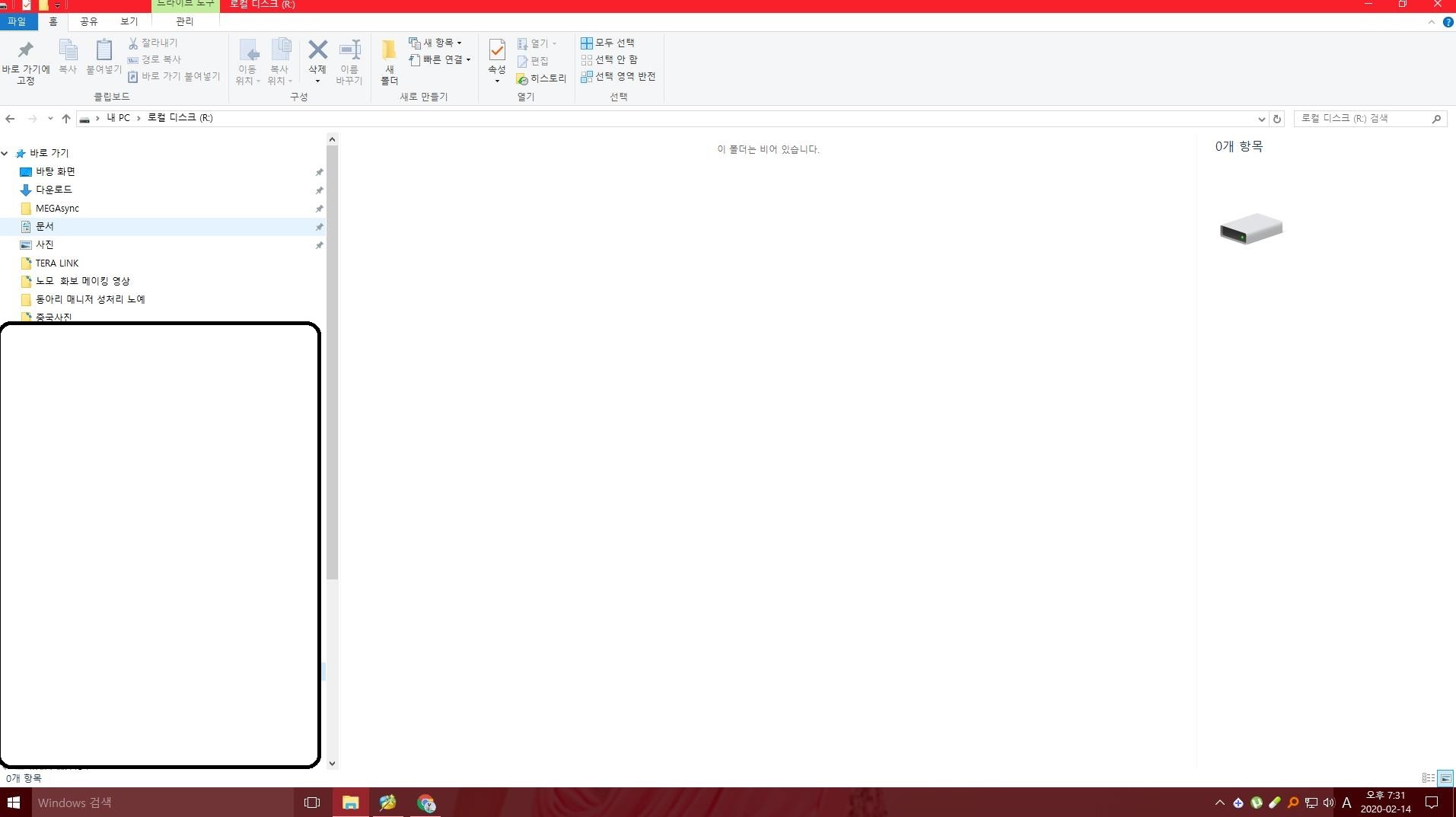1456x817 pixels.
Task: Click the drive thumbnail in the preview pane
Action: pyautogui.click(x=1251, y=228)
